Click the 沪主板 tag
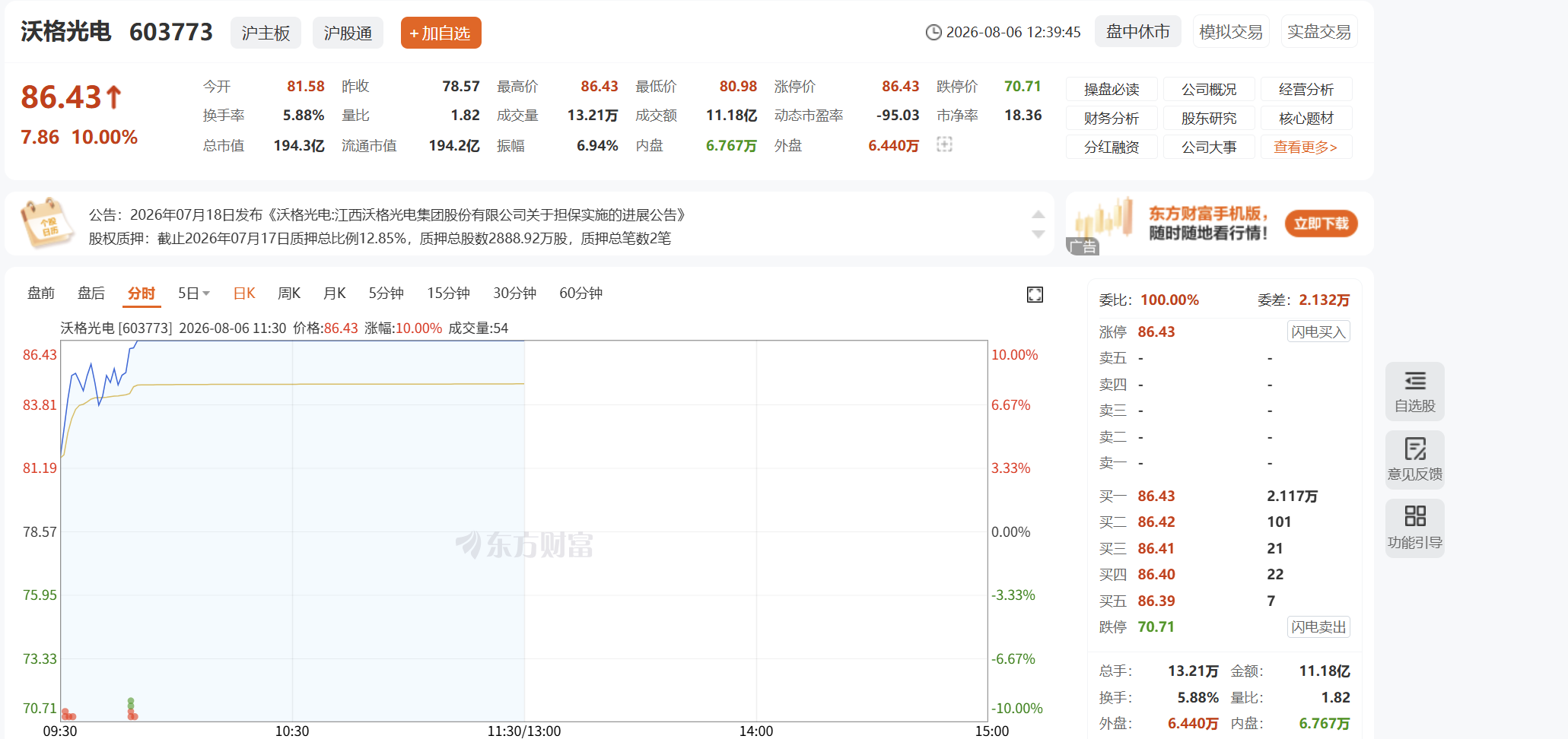 tap(266, 33)
